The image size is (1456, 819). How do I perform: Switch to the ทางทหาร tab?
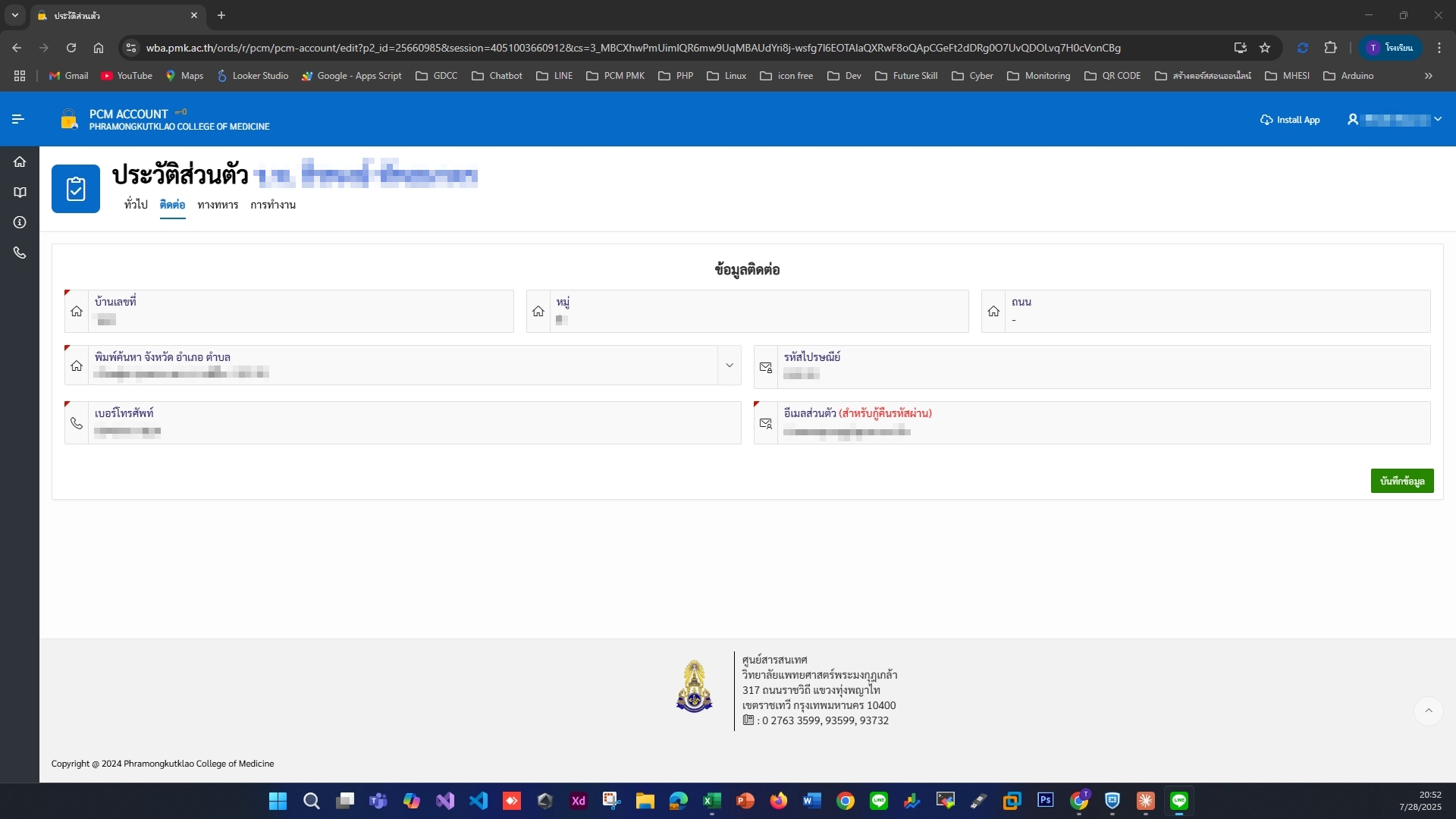[x=218, y=205]
